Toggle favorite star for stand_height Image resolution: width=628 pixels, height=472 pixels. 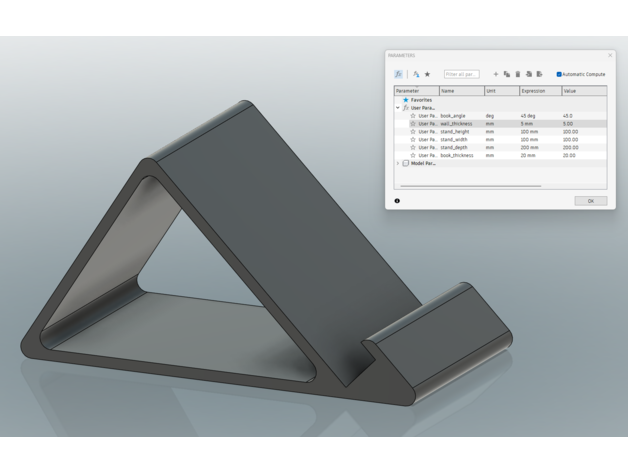pyautogui.click(x=413, y=131)
